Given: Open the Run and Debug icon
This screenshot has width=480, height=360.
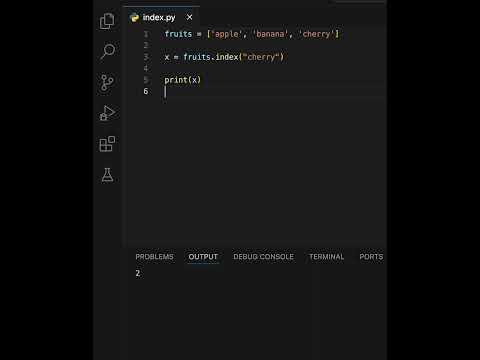Looking at the screenshot, I should tap(107, 113).
